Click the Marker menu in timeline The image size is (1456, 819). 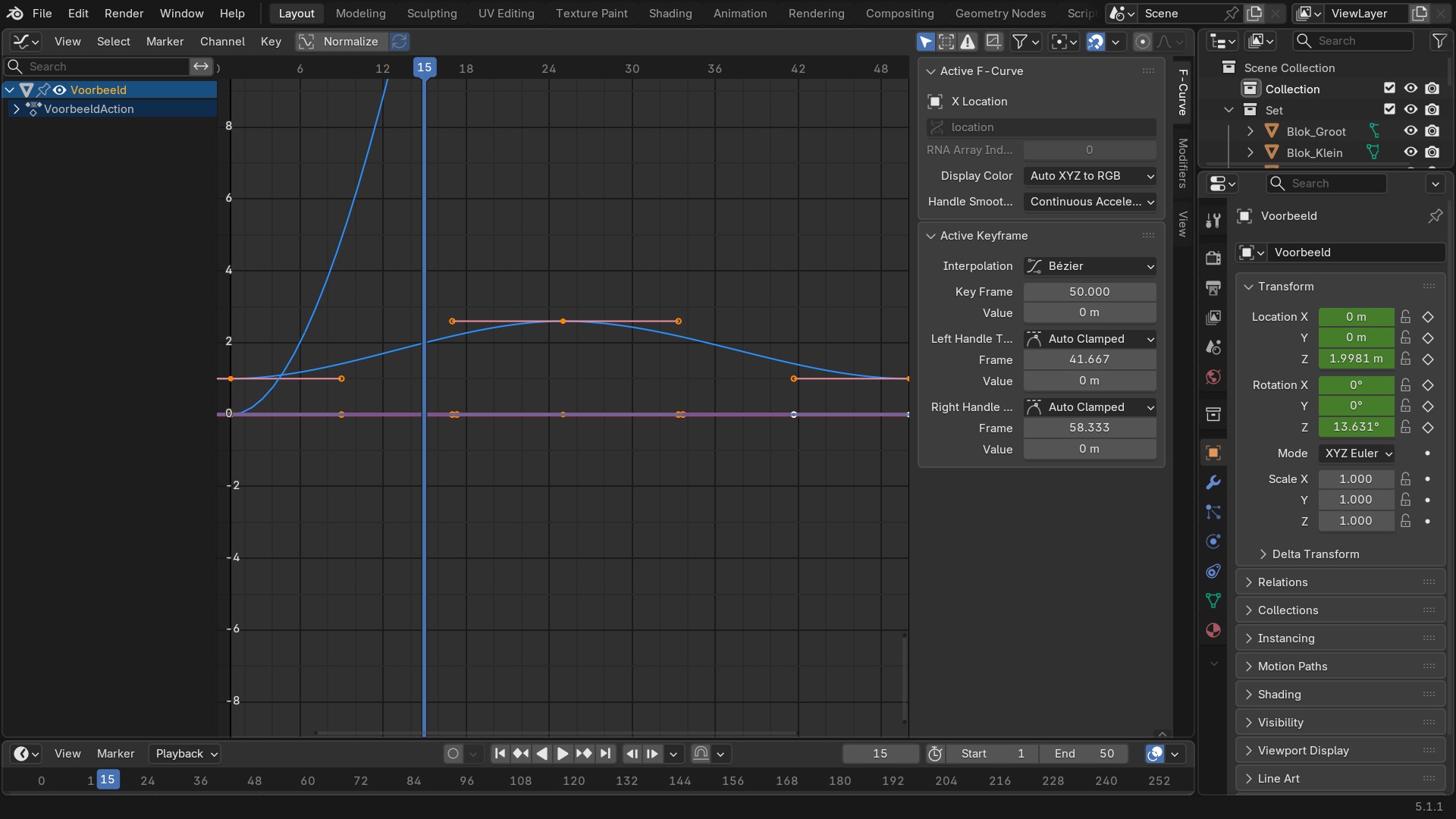pos(115,754)
